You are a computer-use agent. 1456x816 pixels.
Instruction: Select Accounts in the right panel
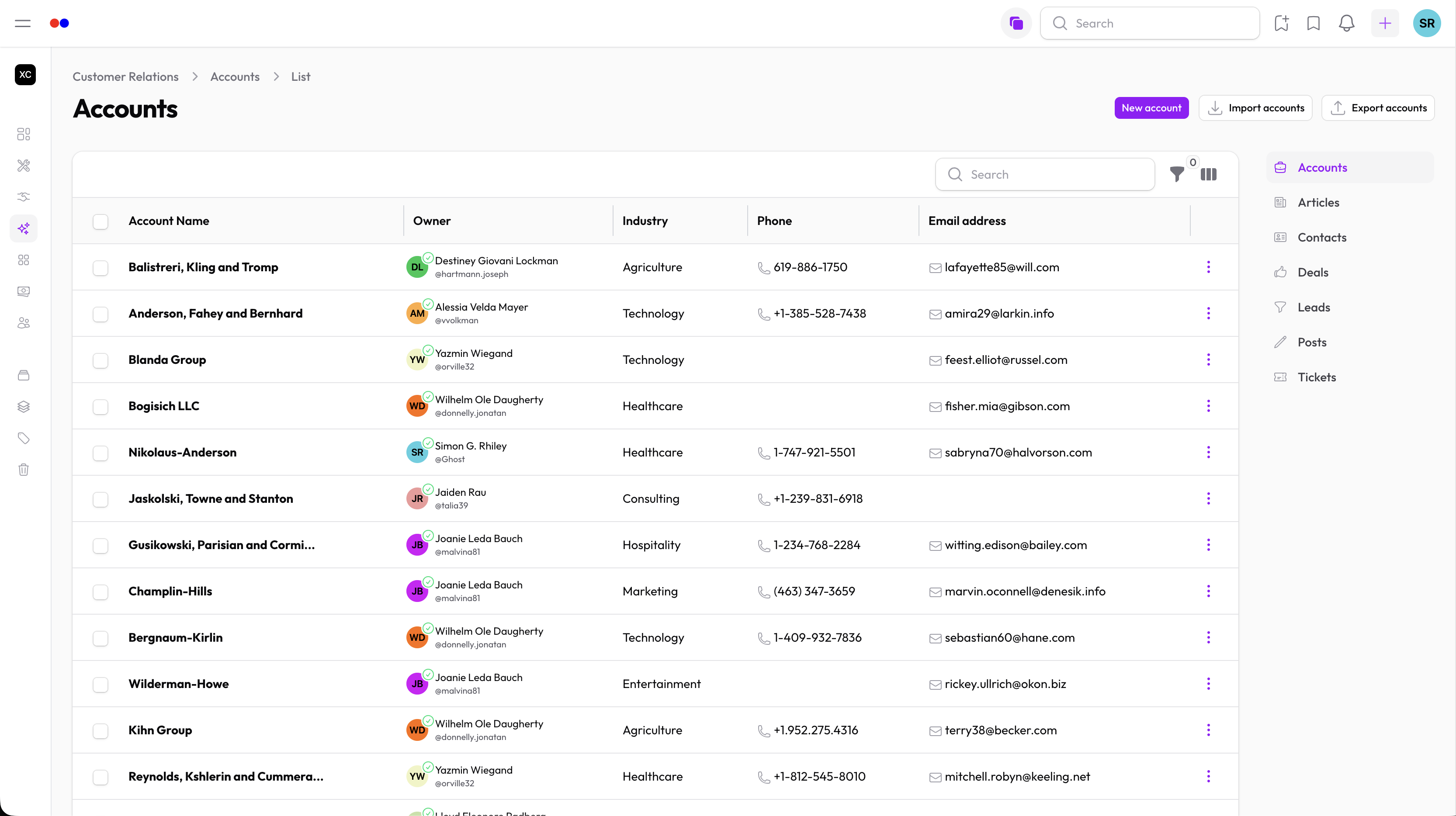click(1350, 167)
